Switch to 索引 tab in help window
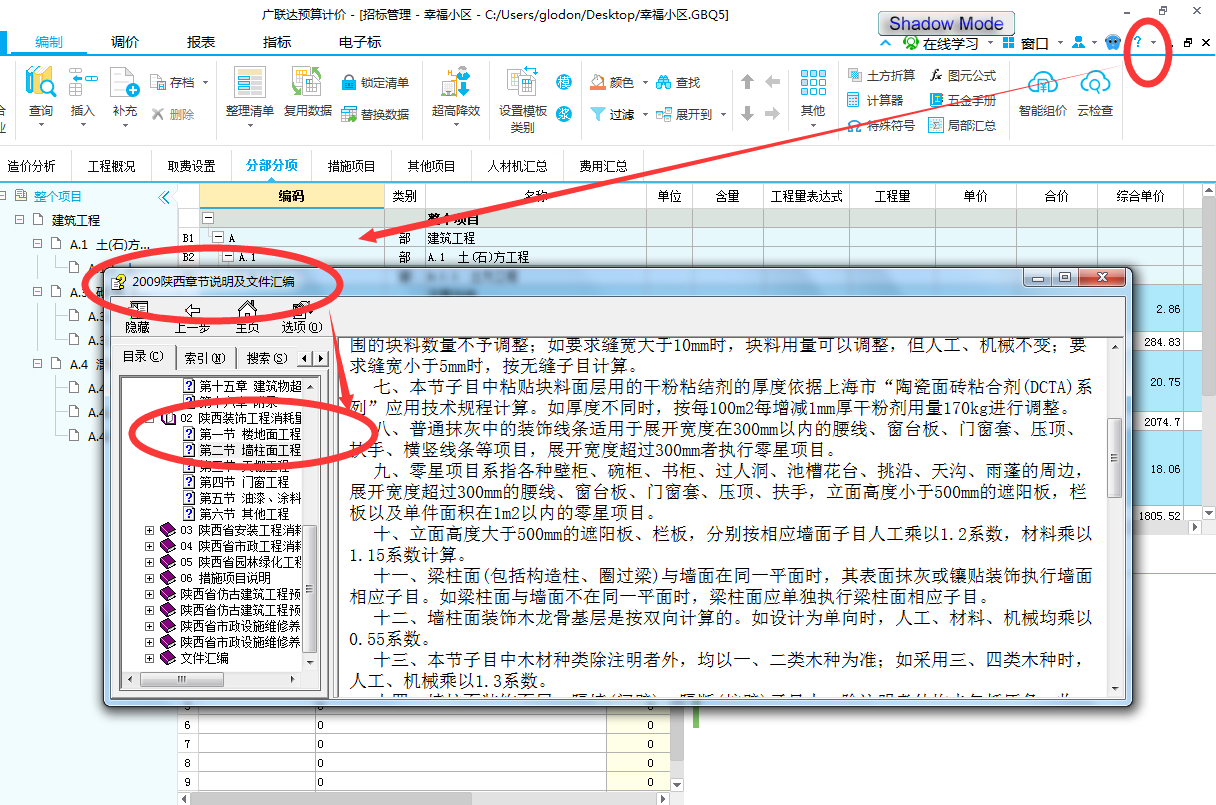This screenshot has width=1216, height=805. [x=207, y=357]
